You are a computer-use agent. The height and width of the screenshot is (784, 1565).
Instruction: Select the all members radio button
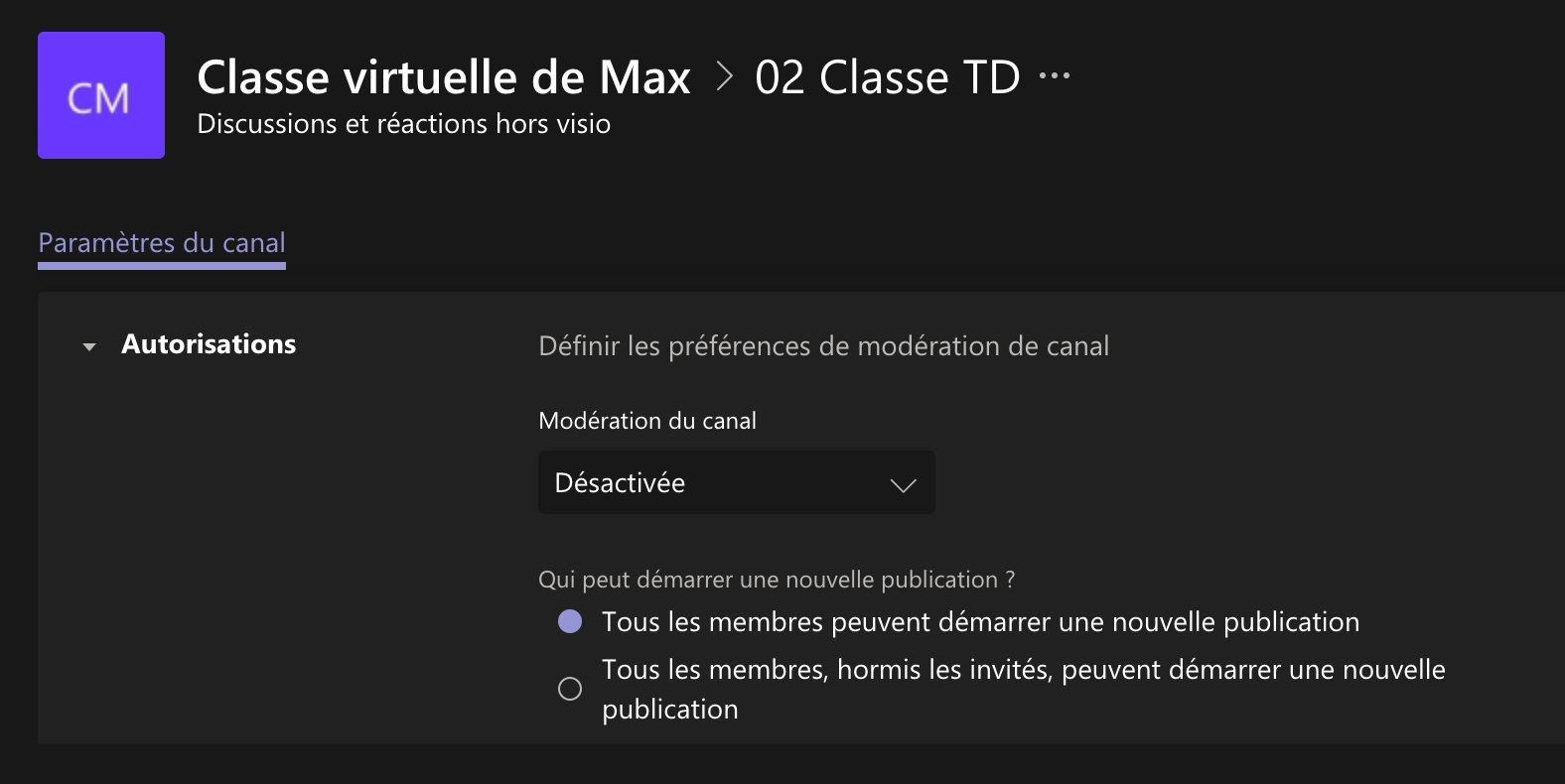click(570, 622)
